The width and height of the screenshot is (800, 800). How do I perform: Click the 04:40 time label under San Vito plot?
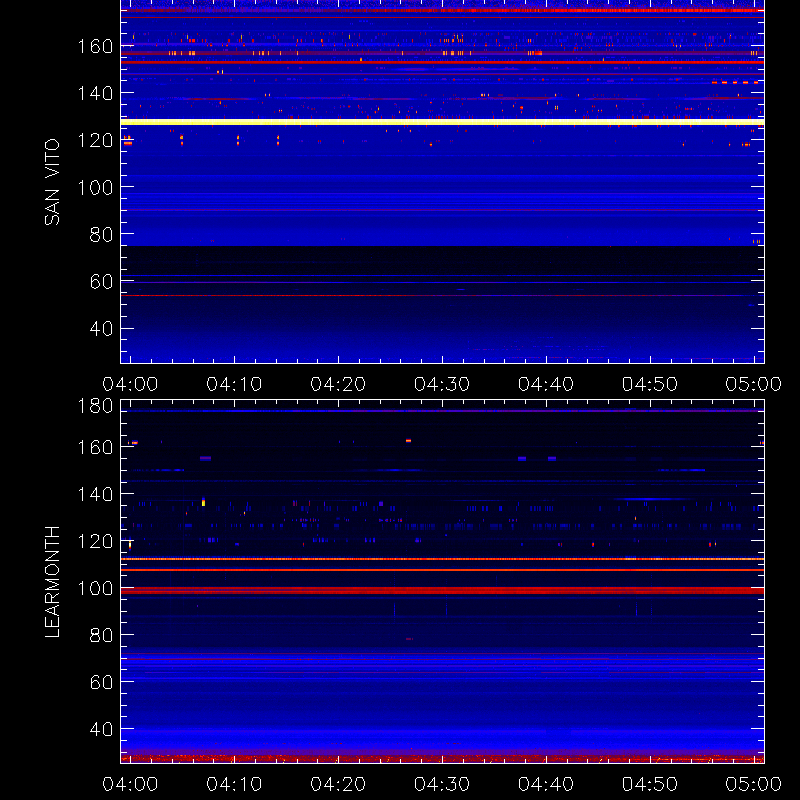[546, 384]
